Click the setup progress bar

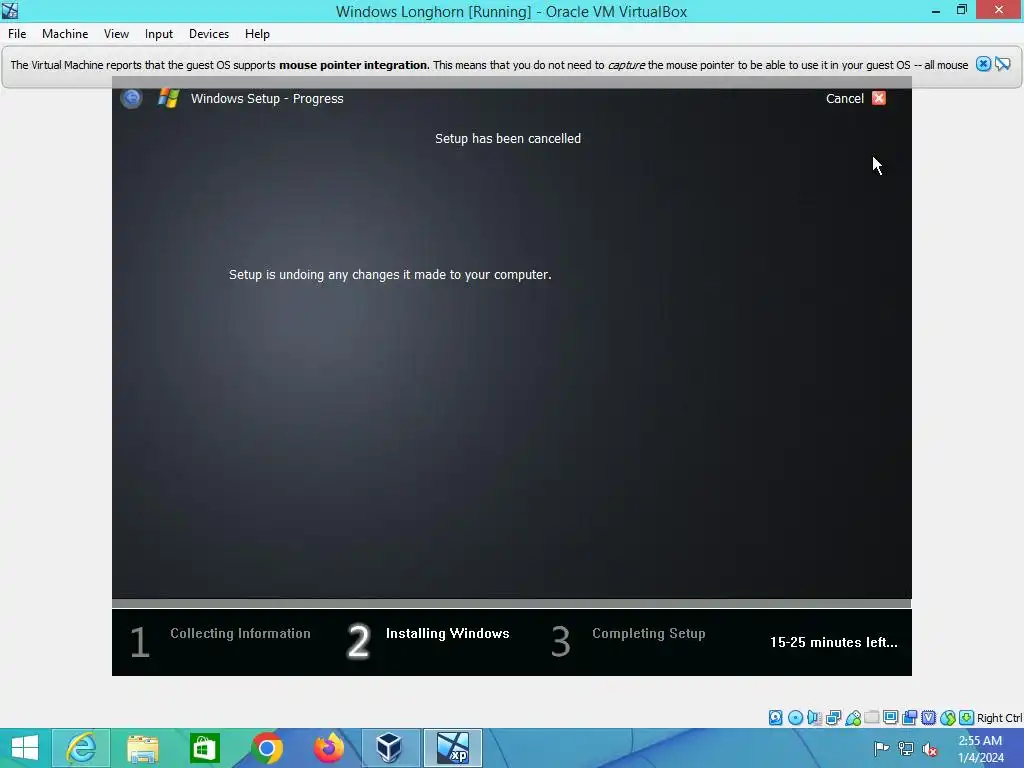point(511,603)
